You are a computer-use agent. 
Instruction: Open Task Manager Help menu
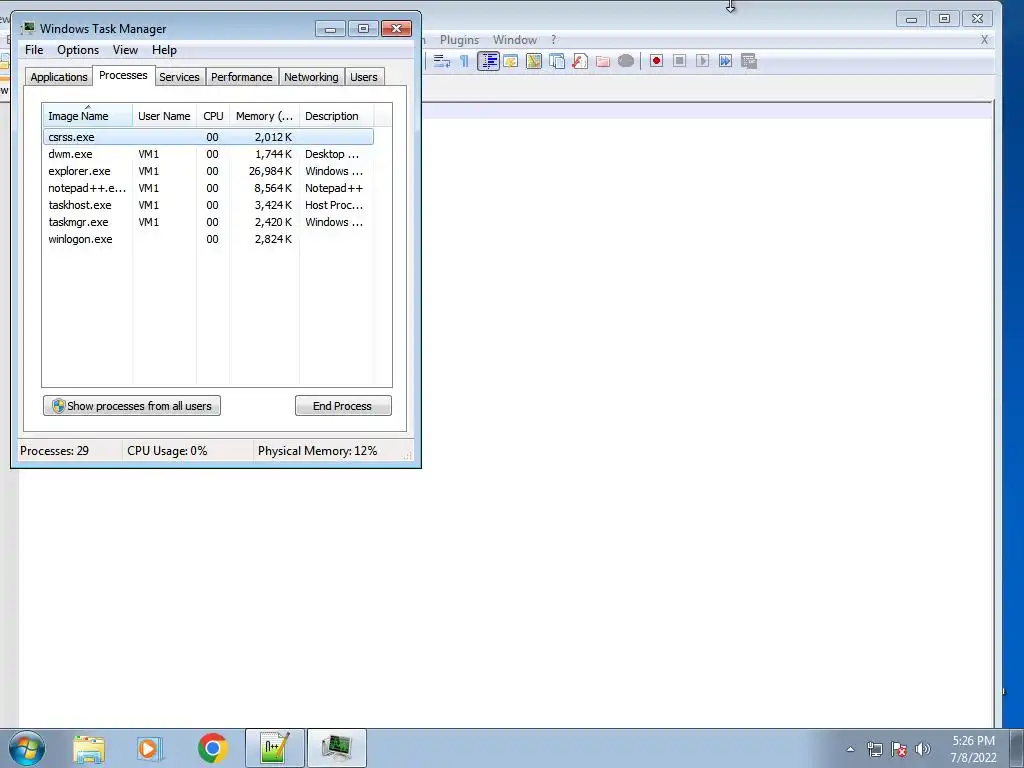click(164, 50)
